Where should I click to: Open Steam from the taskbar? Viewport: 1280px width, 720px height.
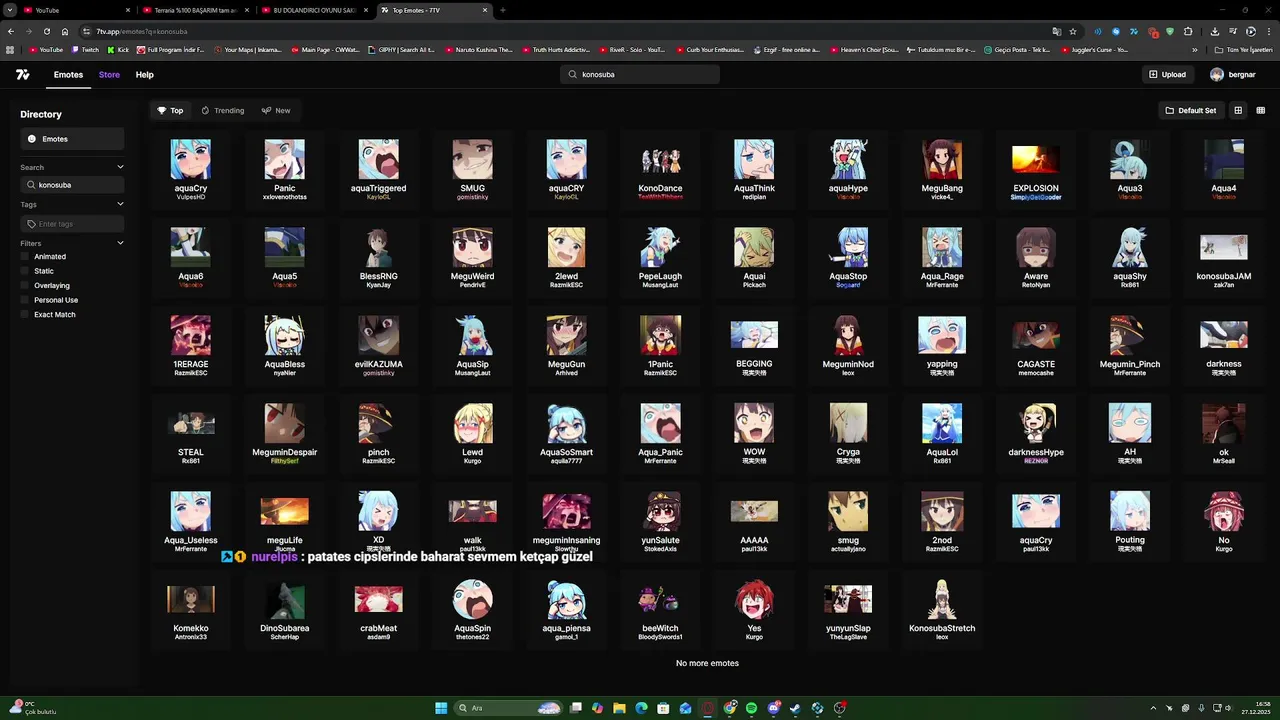(795, 708)
